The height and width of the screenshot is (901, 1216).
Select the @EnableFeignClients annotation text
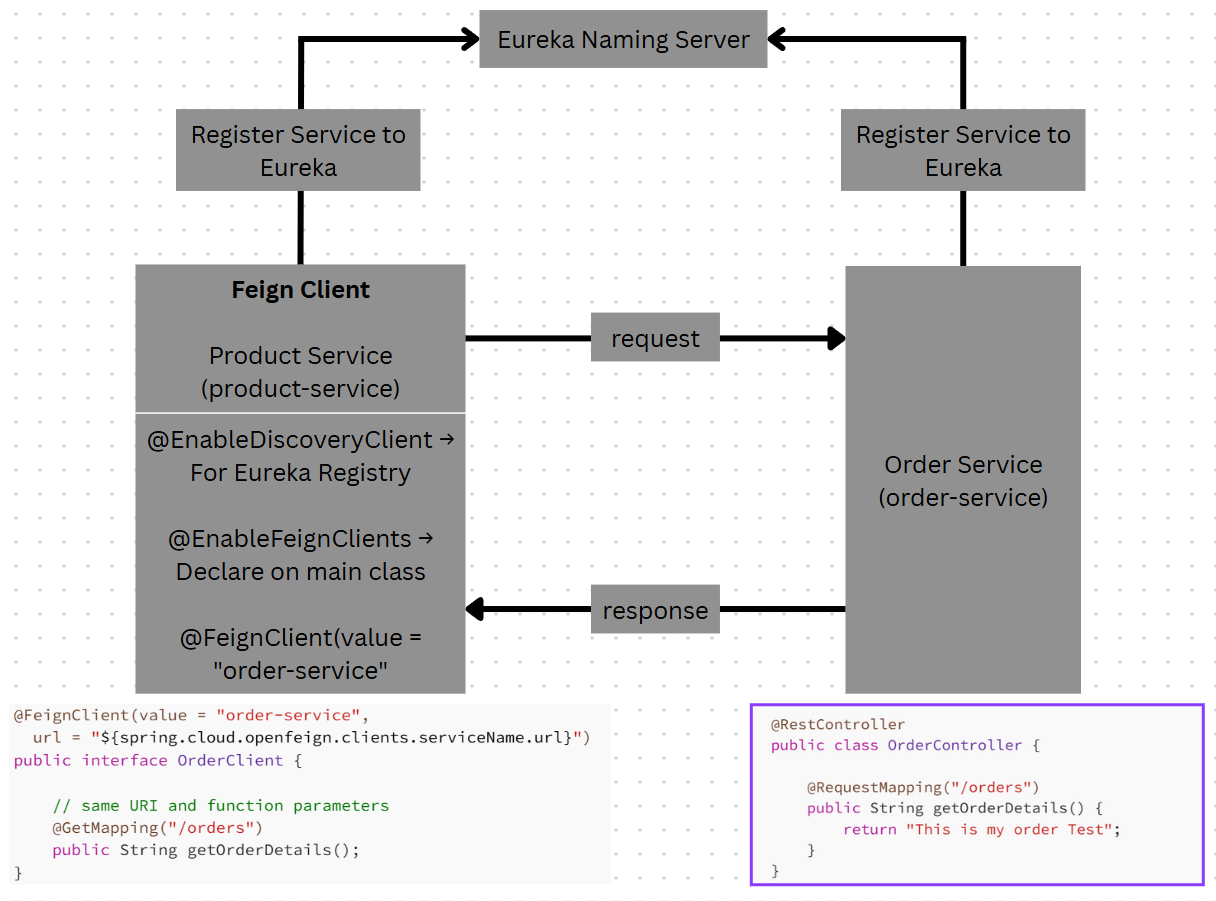pos(300,555)
